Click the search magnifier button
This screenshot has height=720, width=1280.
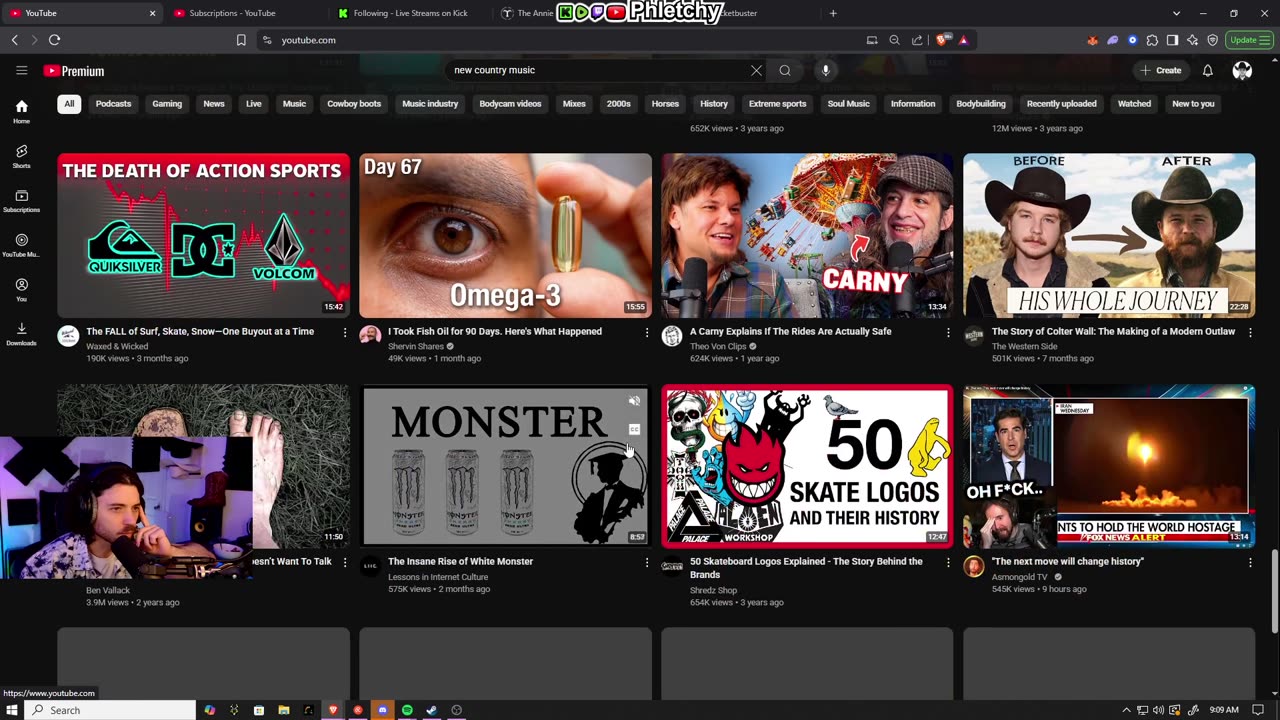click(785, 70)
